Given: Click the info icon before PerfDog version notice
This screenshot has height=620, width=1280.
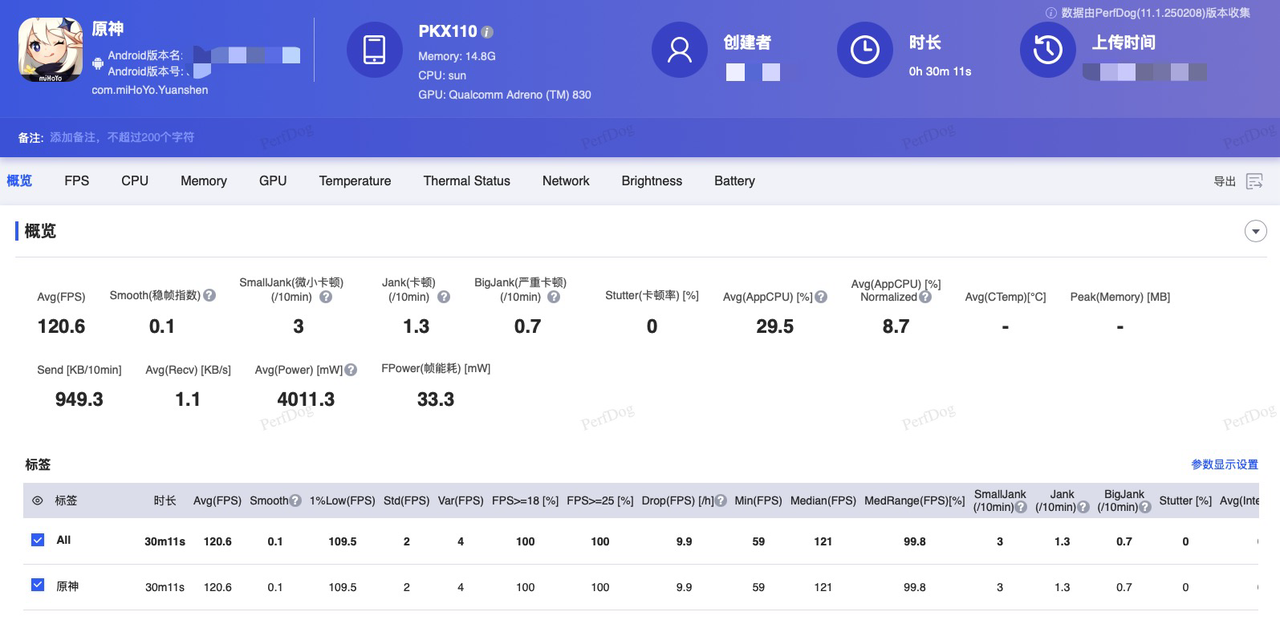Looking at the screenshot, I should coord(1051,13).
